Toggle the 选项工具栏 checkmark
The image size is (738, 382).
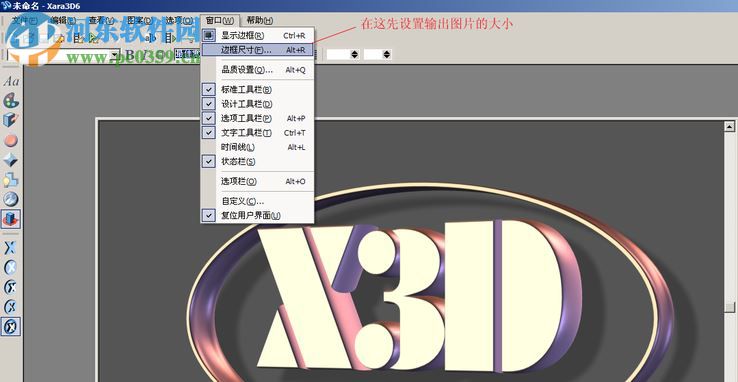(209, 118)
